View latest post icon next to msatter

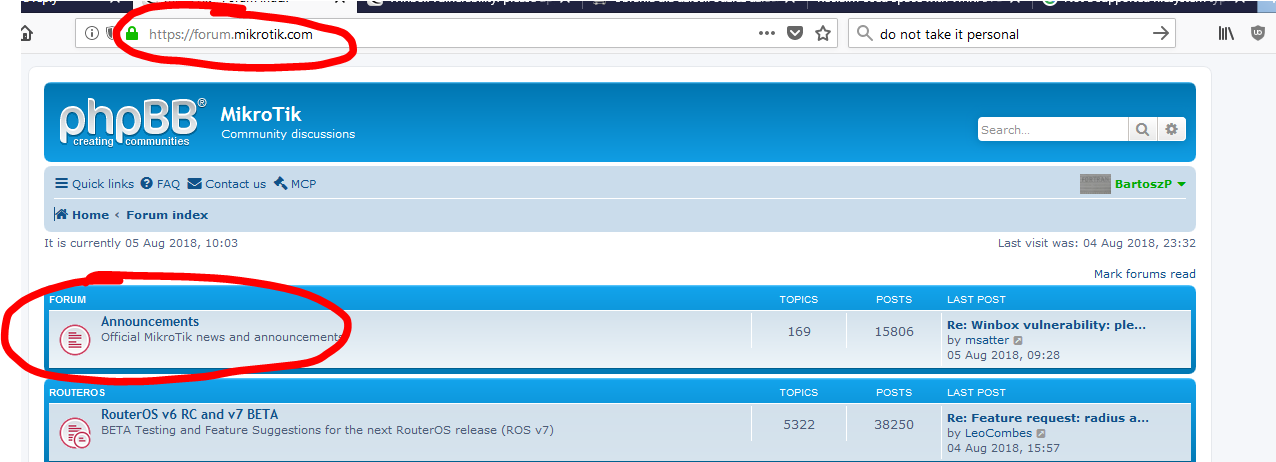[1018, 340]
